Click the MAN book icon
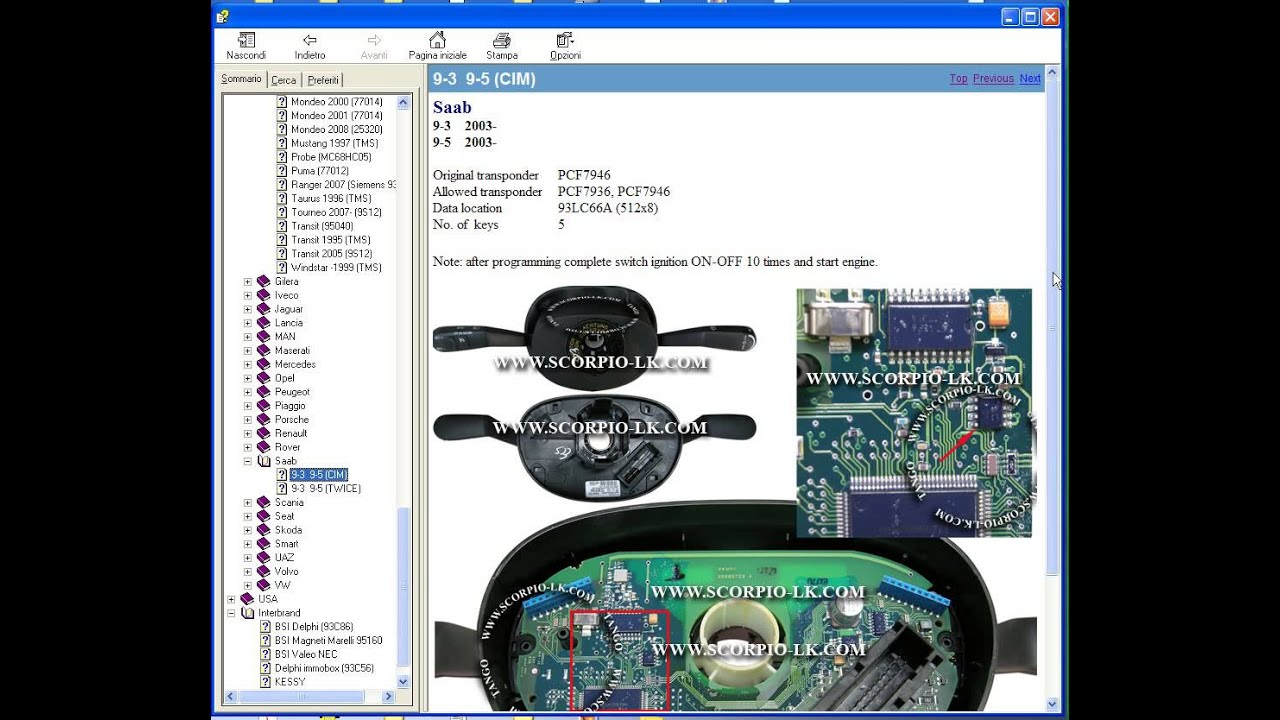Screen dimensions: 1280x720 (264, 337)
